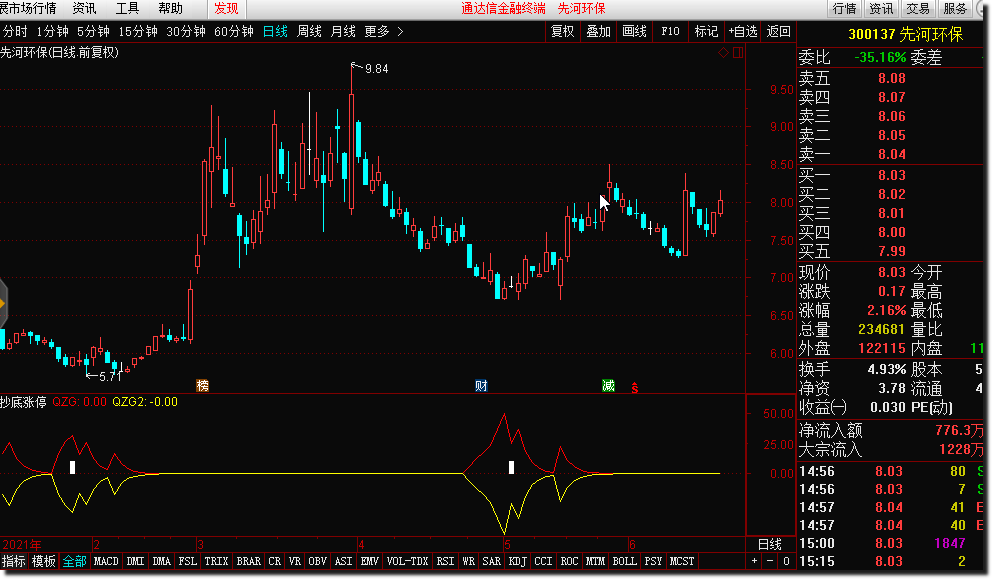The height and width of the screenshot is (579, 993).
Task: Select the 30分钟 period
Action: pyautogui.click(x=186, y=31)
